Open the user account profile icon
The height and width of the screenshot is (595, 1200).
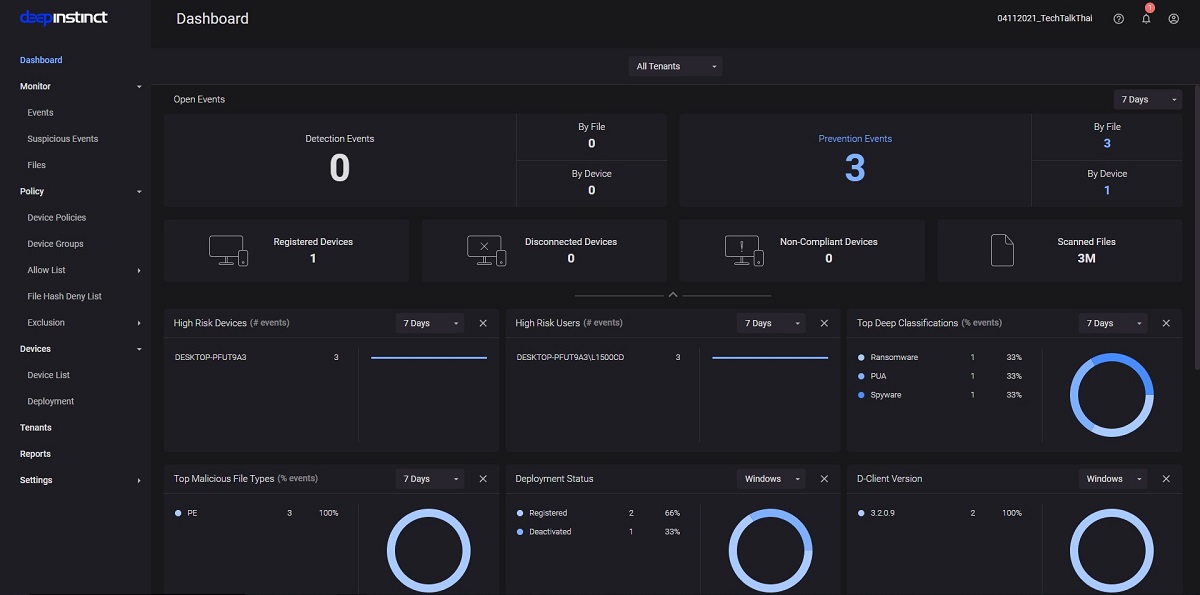(x=1174, y=19)
